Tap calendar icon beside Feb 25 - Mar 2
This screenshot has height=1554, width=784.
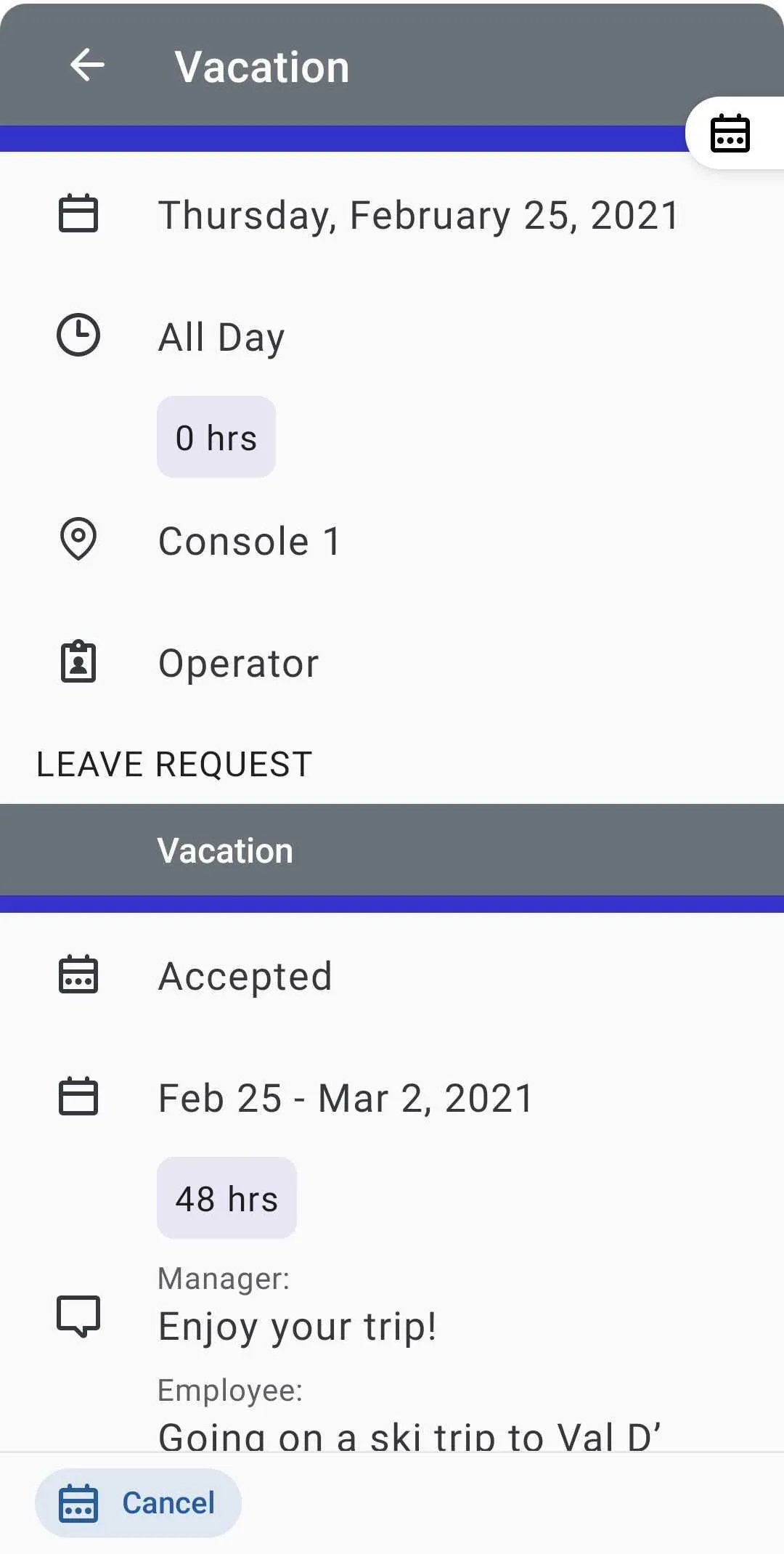click(x=78, y=1096)
